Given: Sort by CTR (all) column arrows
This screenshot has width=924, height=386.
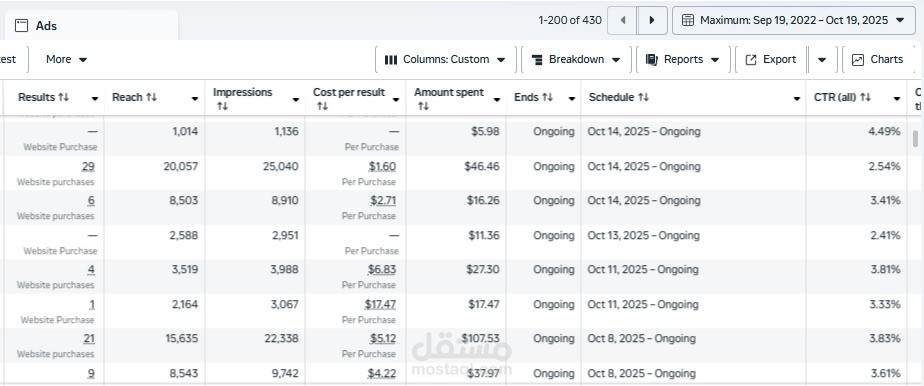Looking at the screenshot, I should (865, 97).
